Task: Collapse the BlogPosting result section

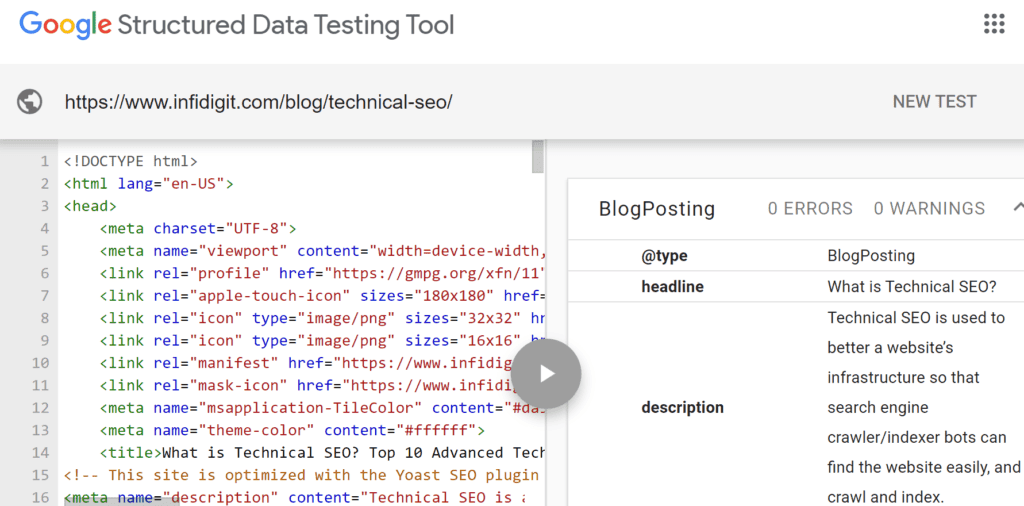Action: [1018, 208]
